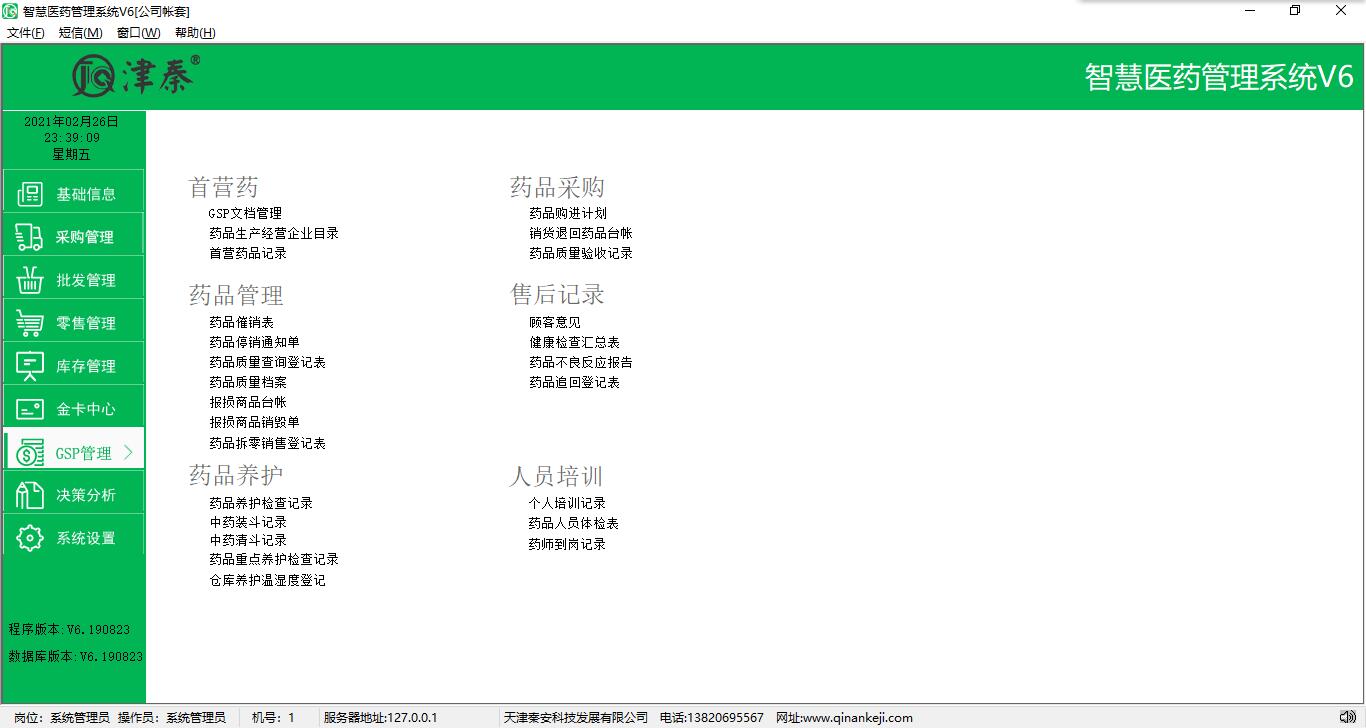Screen dimensions: 1366x728
Task: Open the 文件(F) menu
Action: pos(26,33)
